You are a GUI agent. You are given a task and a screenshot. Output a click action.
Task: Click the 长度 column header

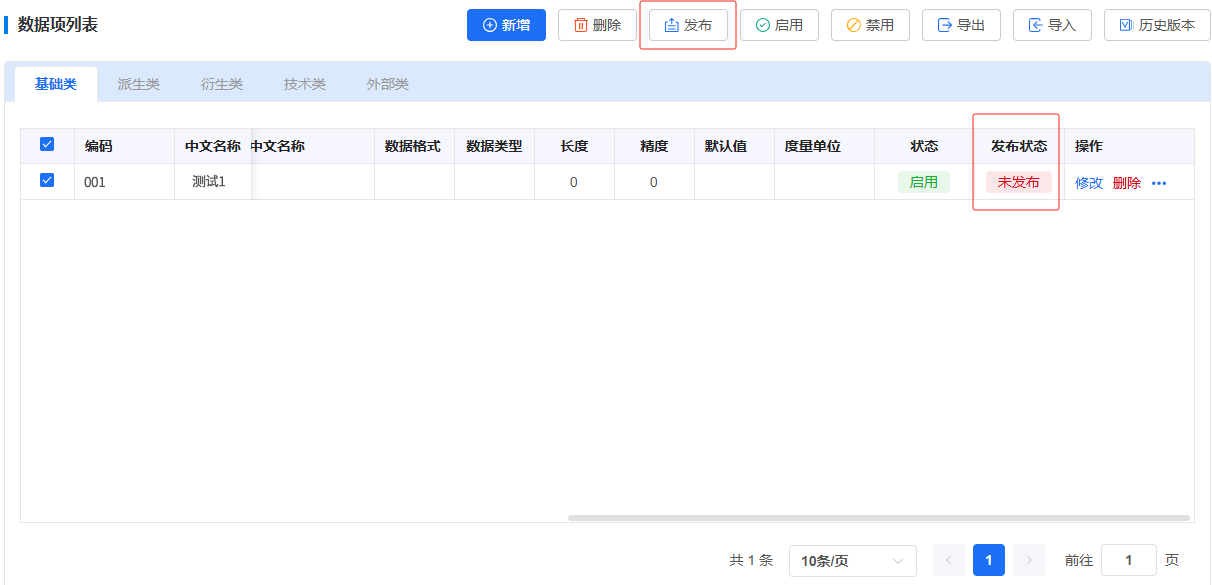(574, 146)
